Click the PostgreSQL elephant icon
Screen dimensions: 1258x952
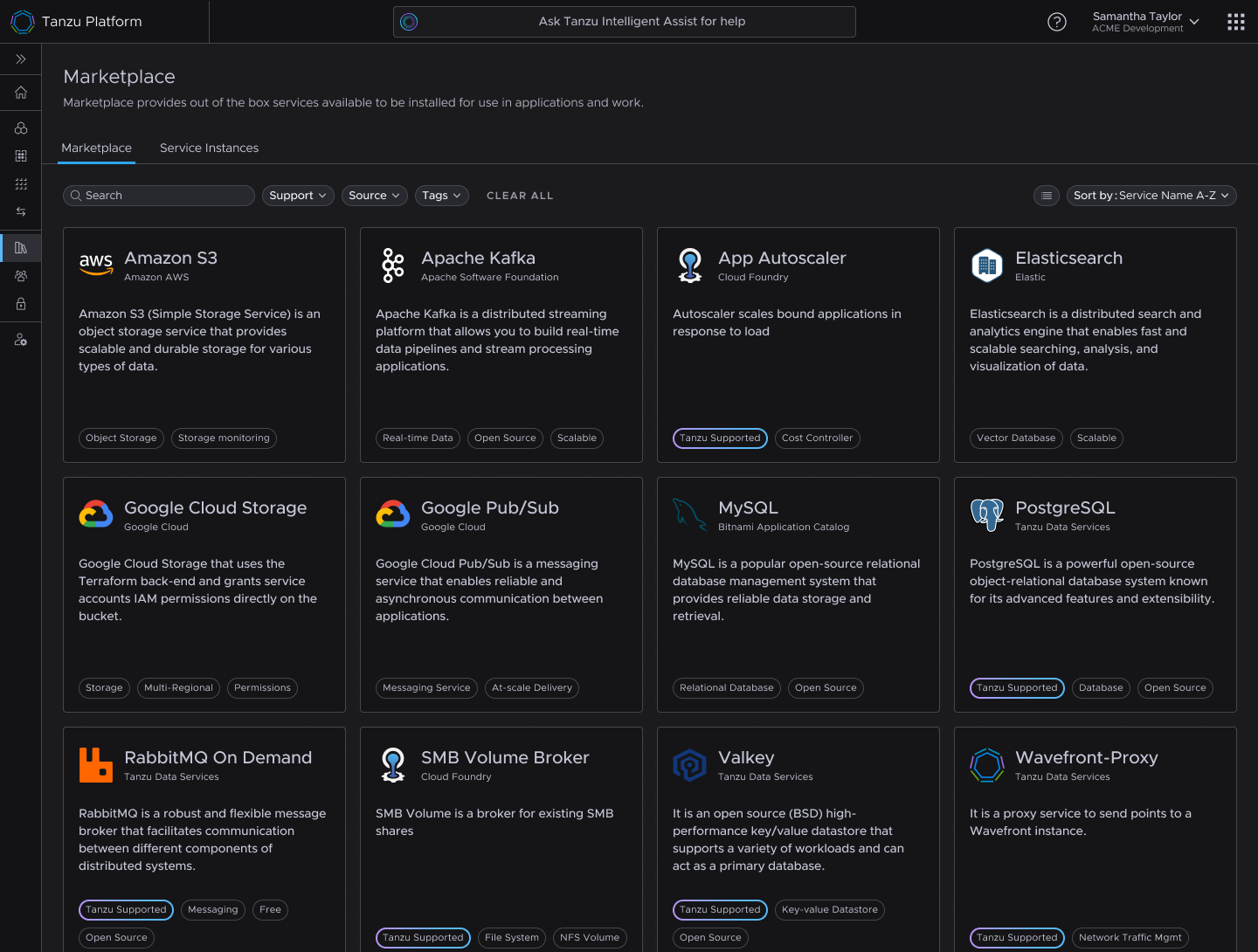tap(987, 514)
